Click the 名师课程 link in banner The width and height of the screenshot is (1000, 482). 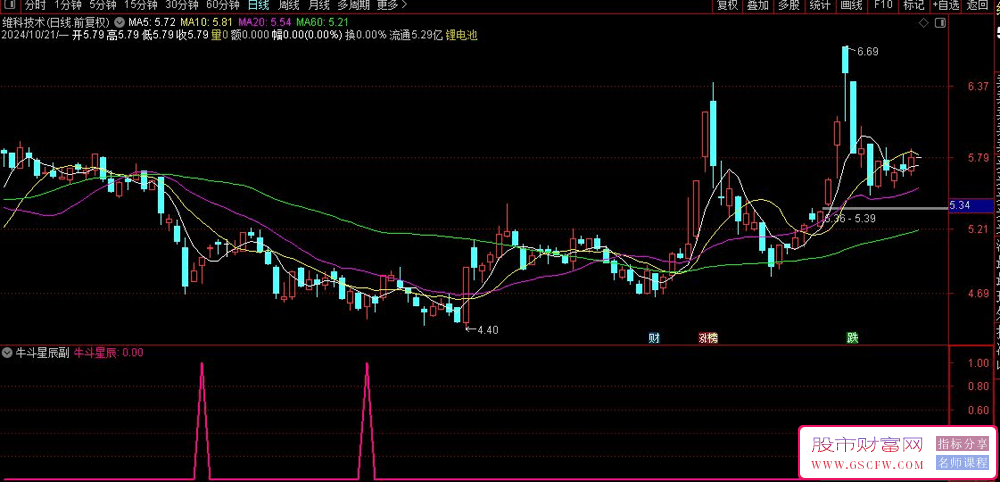[x=962, y=462]
